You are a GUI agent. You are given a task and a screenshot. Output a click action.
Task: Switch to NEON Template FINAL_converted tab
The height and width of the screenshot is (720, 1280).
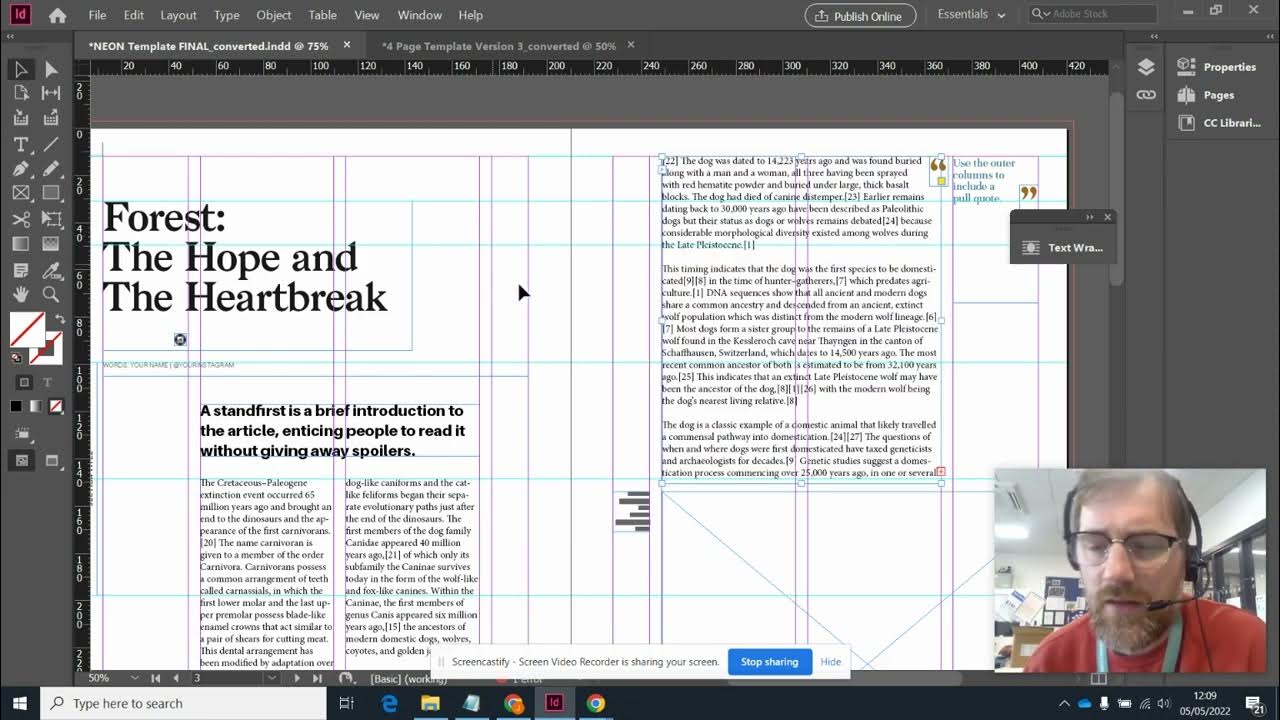click(208, 46)
